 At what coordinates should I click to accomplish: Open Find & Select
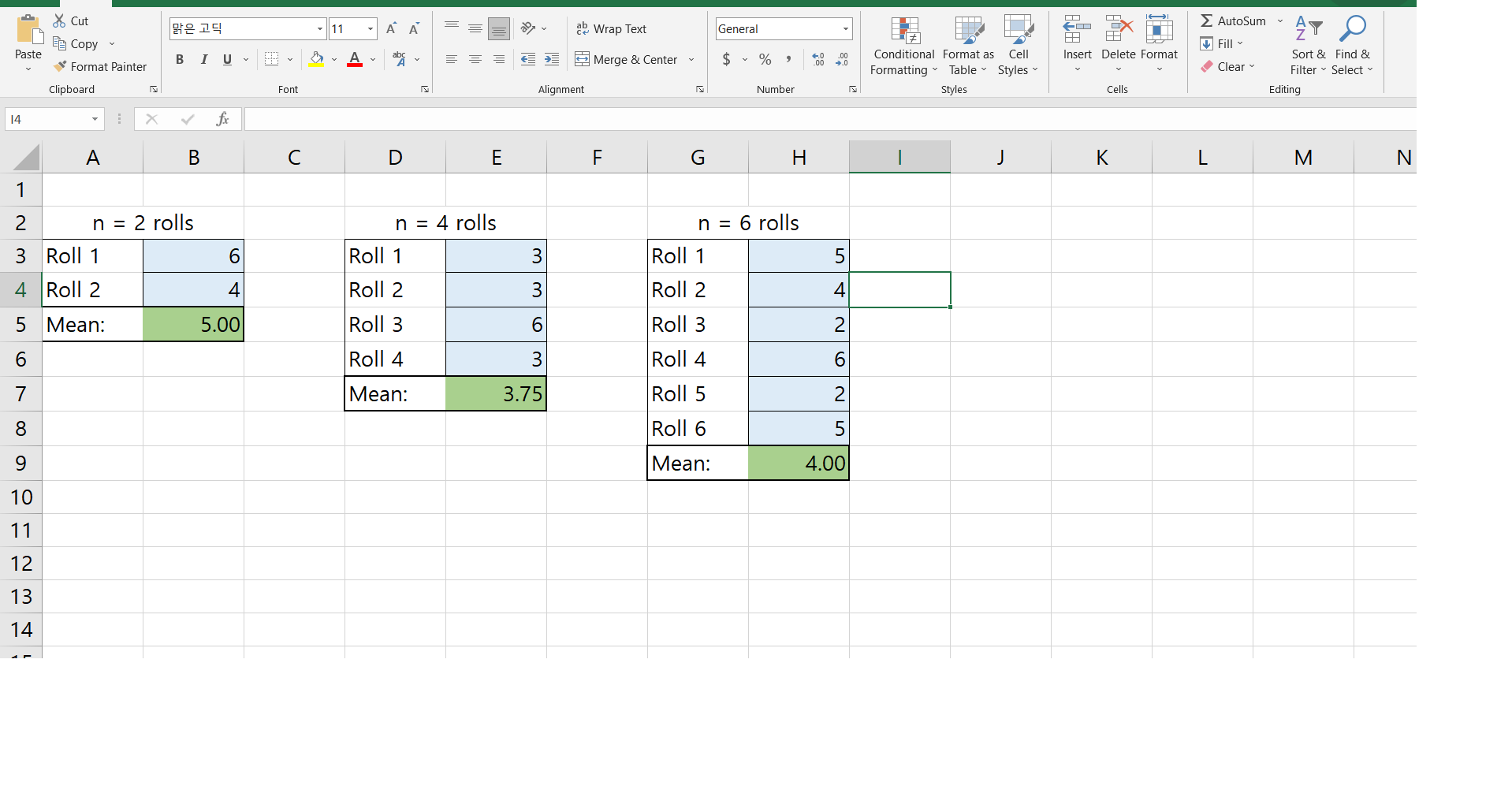point(1352,45)
